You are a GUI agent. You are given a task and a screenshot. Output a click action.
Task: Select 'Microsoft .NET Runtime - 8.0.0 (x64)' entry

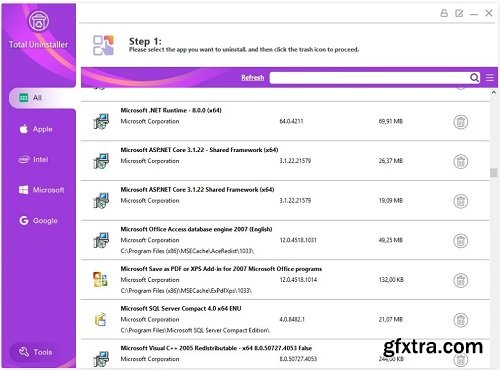(171, 110)
